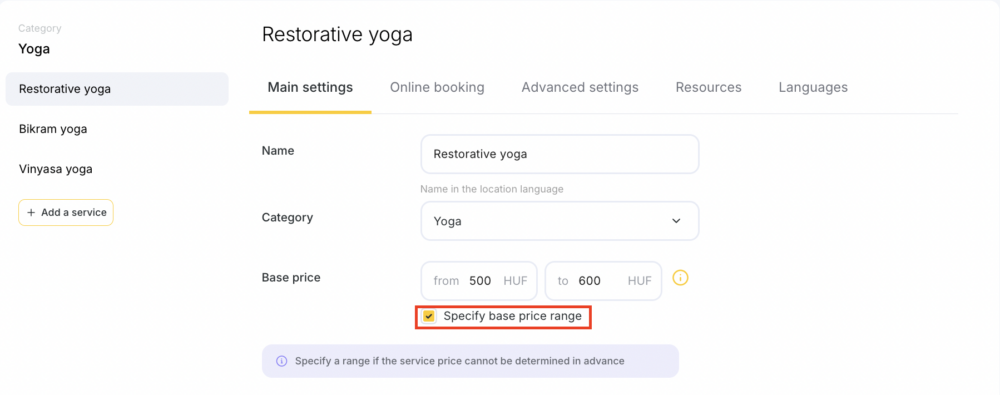Click the purple info icon in the hint banner
This screenshot has height=395, width=1000.
point(281,361)
